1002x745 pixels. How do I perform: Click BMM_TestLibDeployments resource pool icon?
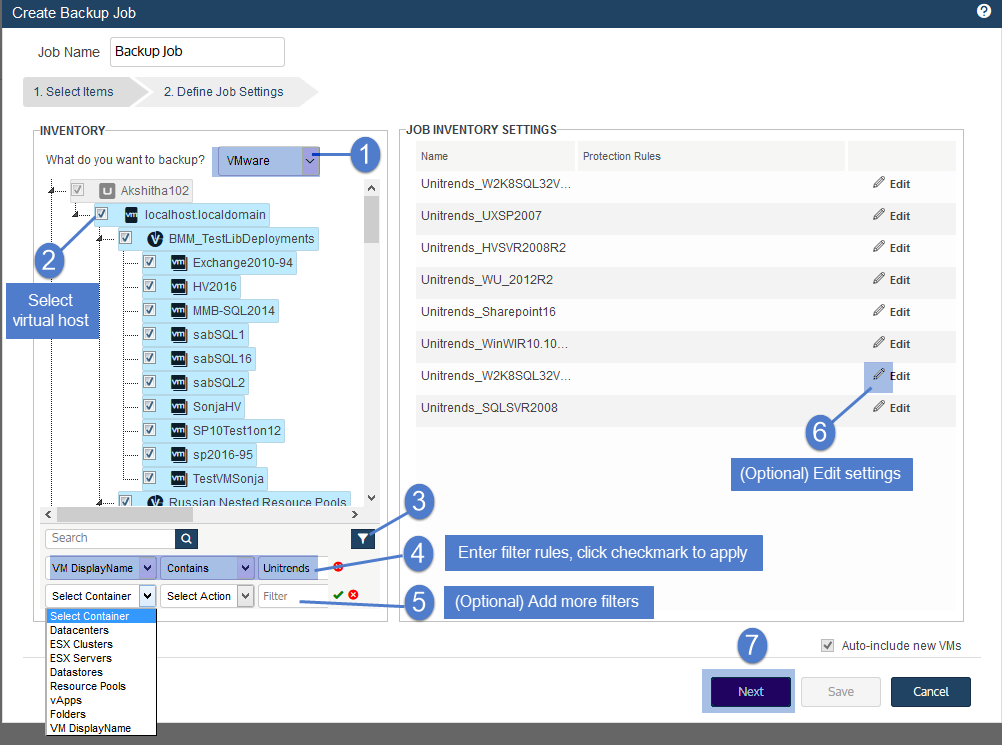155,239
